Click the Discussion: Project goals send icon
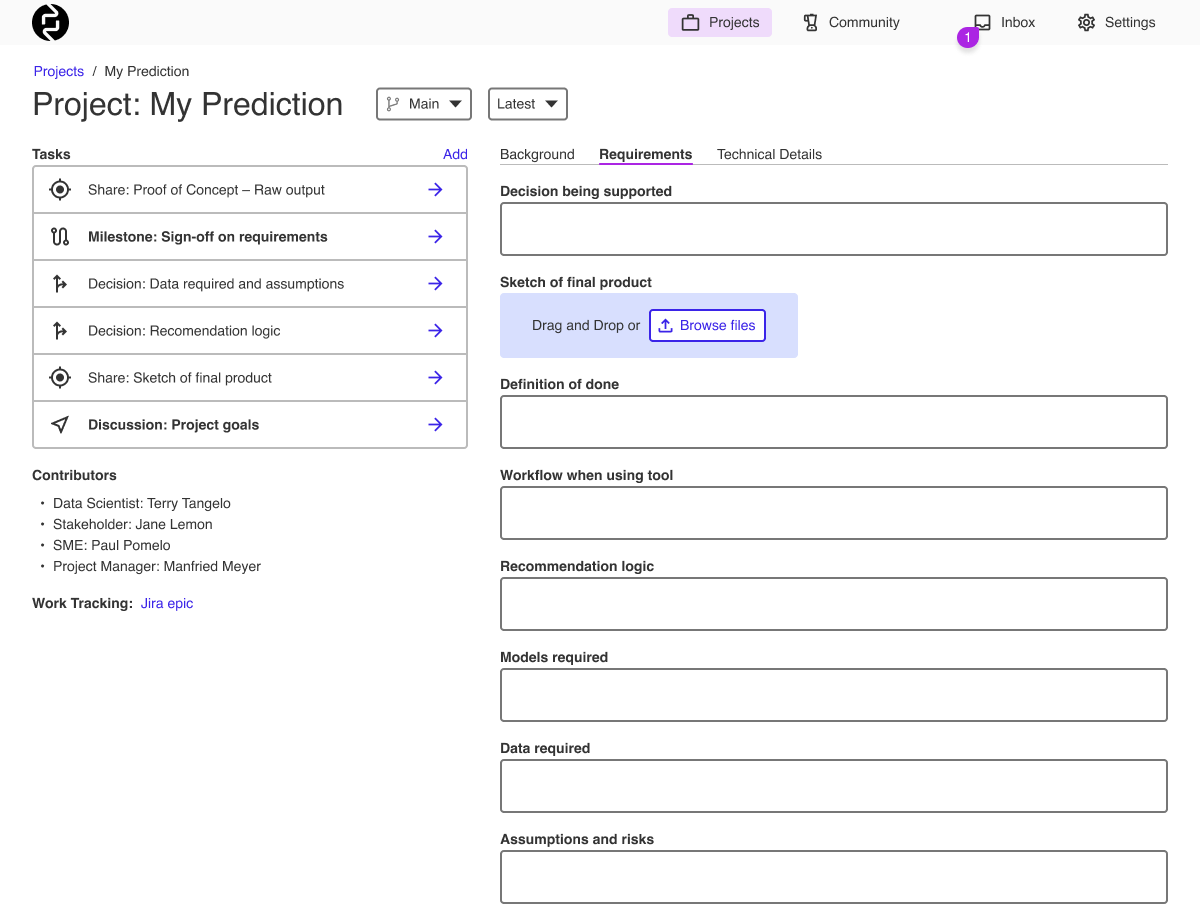 click(x=59, y=424)
